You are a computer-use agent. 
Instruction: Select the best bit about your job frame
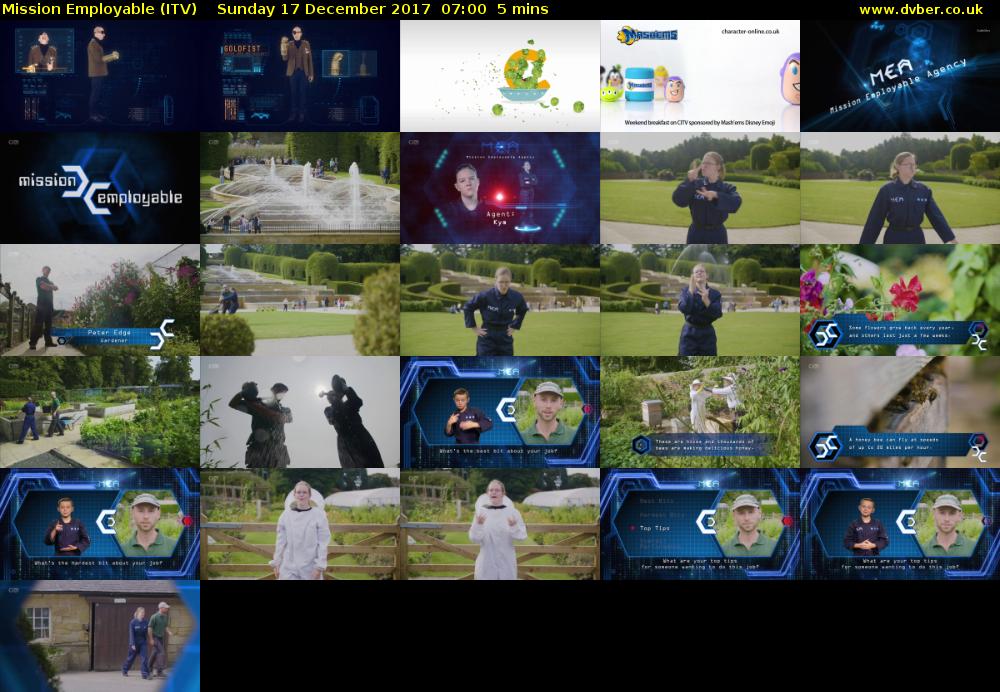pyautogui.click(x=500, y=412)
